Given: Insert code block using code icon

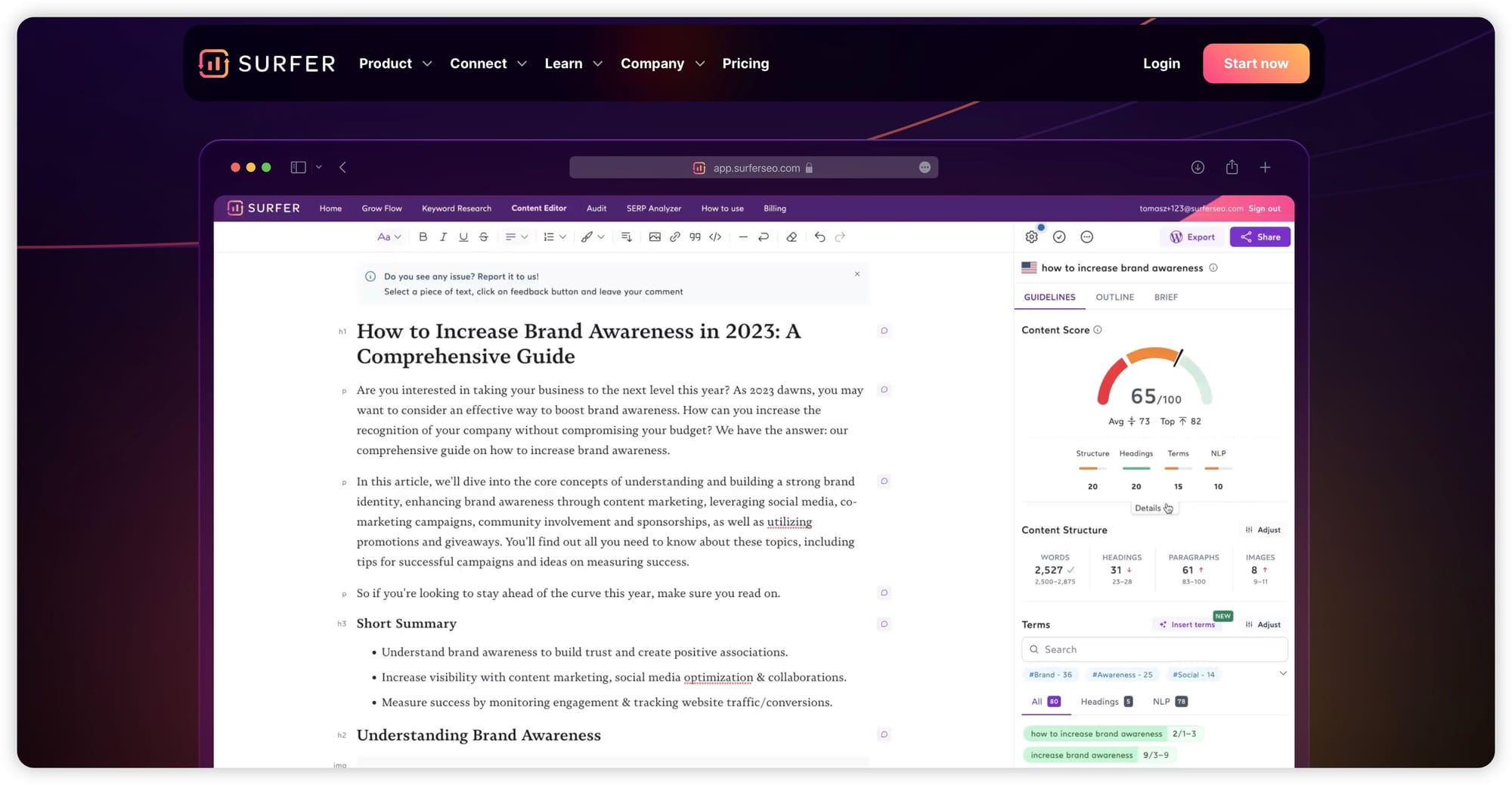Looking at the screenshot, I should (715, 237).
